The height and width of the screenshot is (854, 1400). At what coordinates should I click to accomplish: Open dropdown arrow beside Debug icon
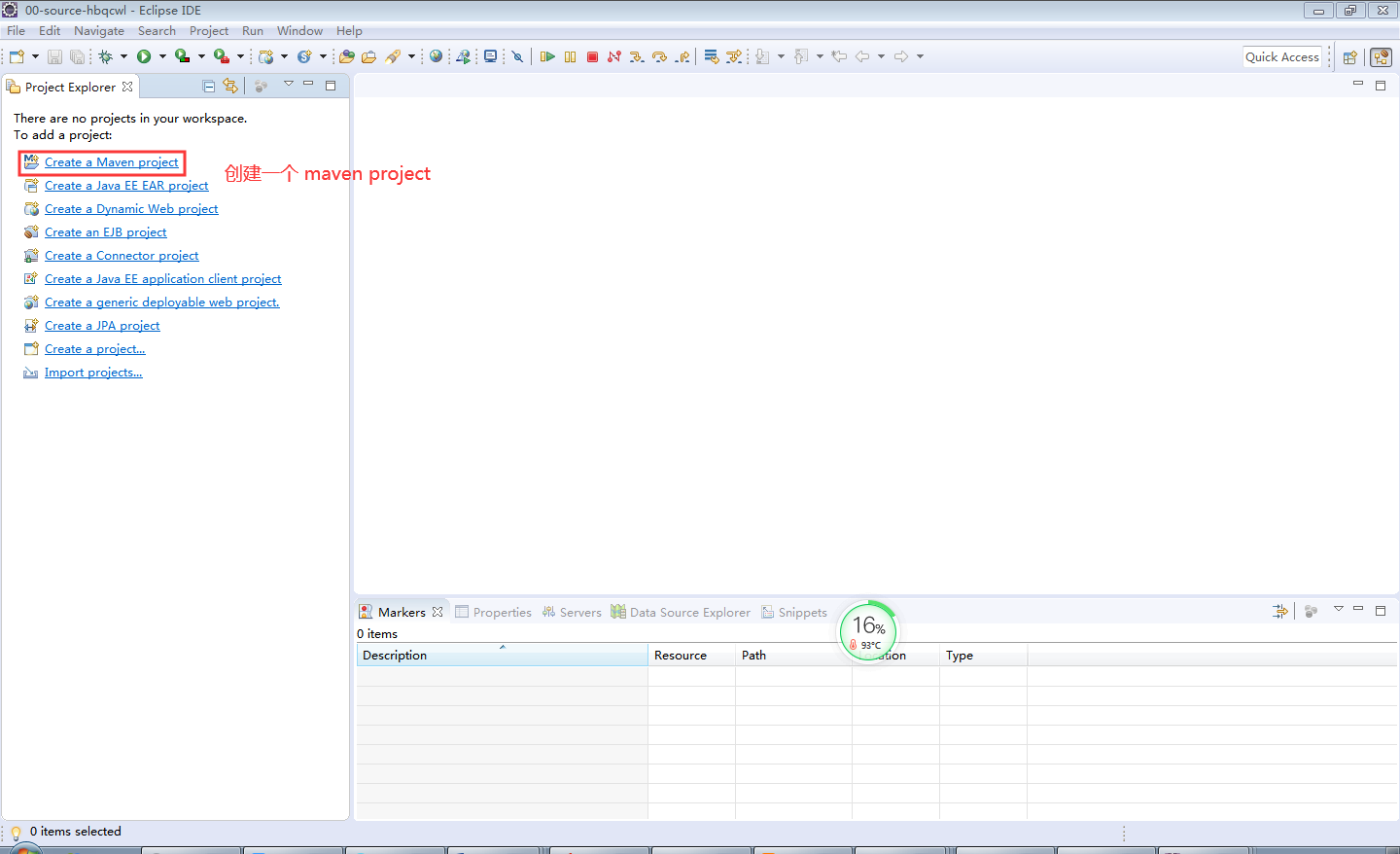pos(123,56)
